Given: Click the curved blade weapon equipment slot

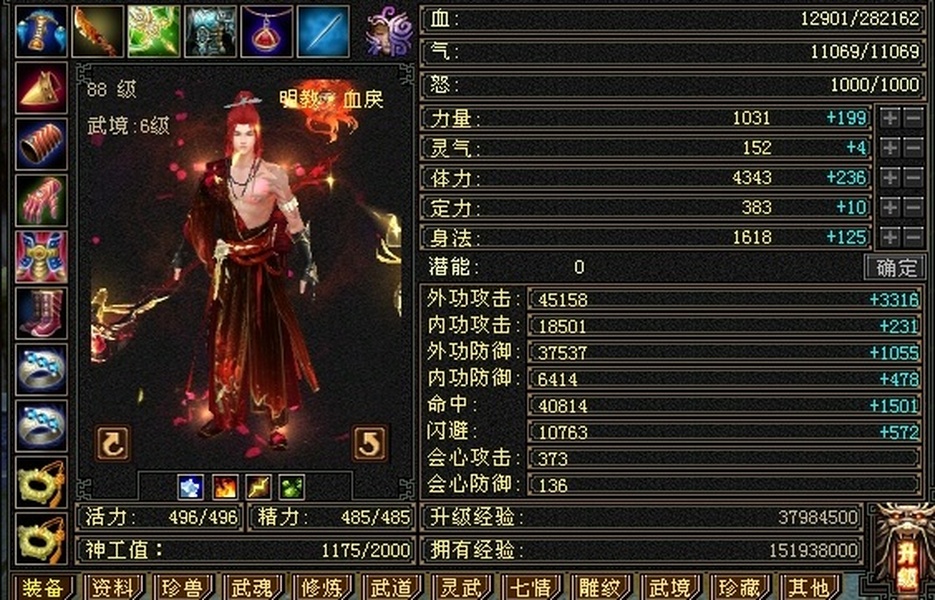Looking at the screenshot, I should pyautogui.click(x=98, y=31).
